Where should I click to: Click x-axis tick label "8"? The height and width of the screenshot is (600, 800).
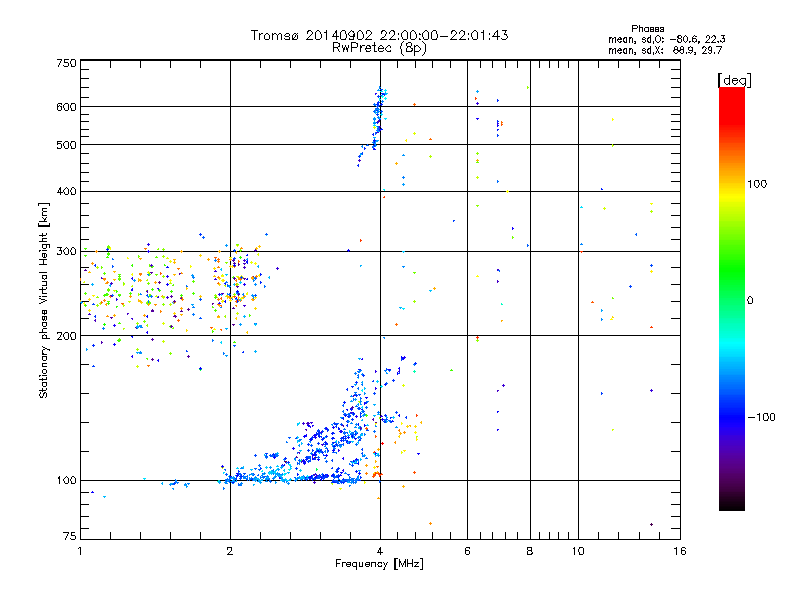(x=530, y=551)
